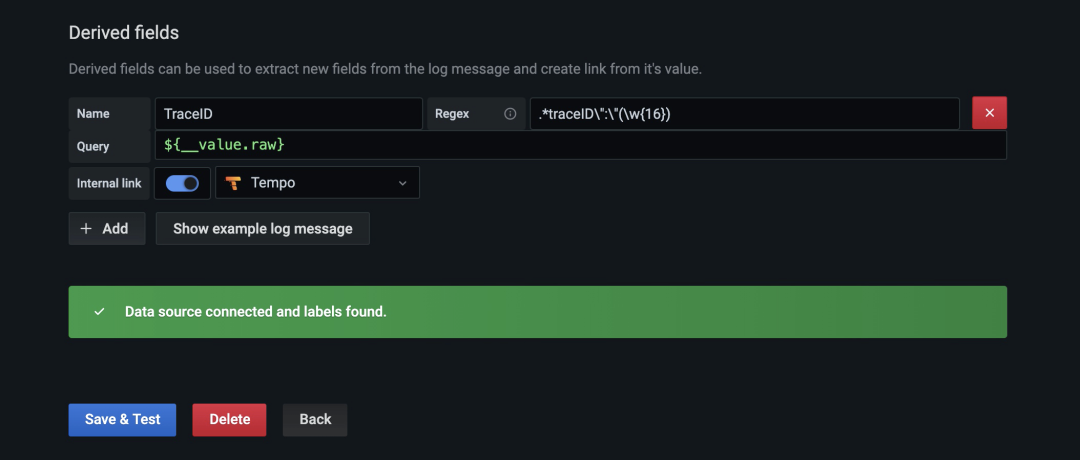Click into the Regex pattern input
Viewport: 1080px width, 460px height.
[x=745, y=114]
